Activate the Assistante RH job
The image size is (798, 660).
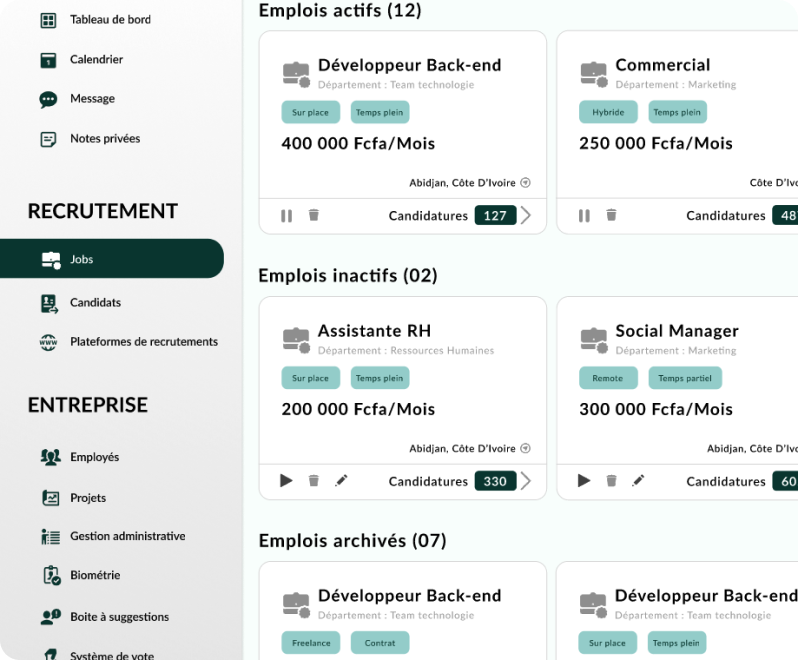286,480
